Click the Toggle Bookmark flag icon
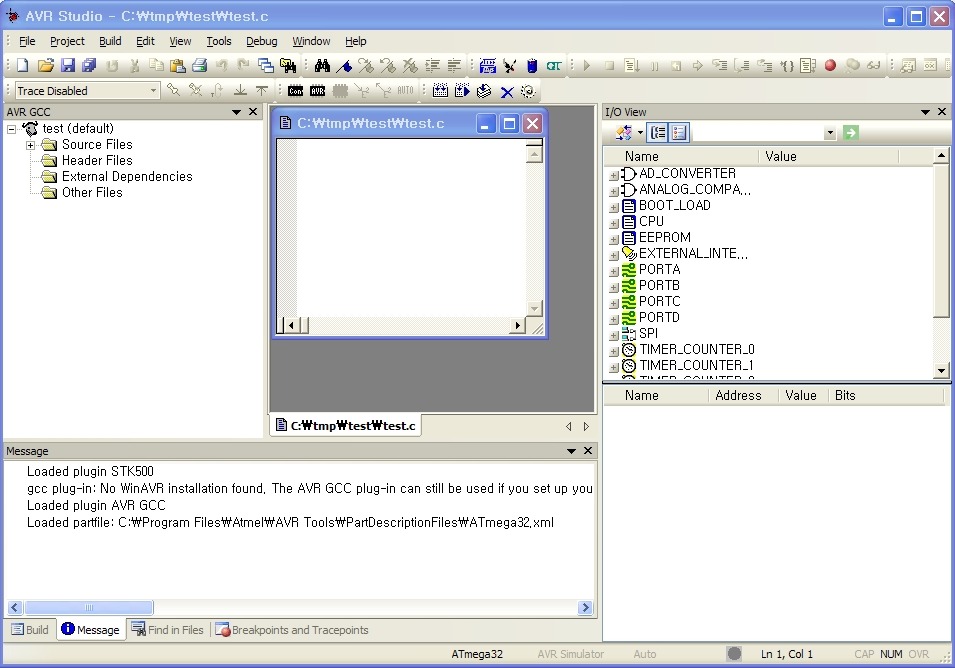955x668 pixels. [344, 66]
